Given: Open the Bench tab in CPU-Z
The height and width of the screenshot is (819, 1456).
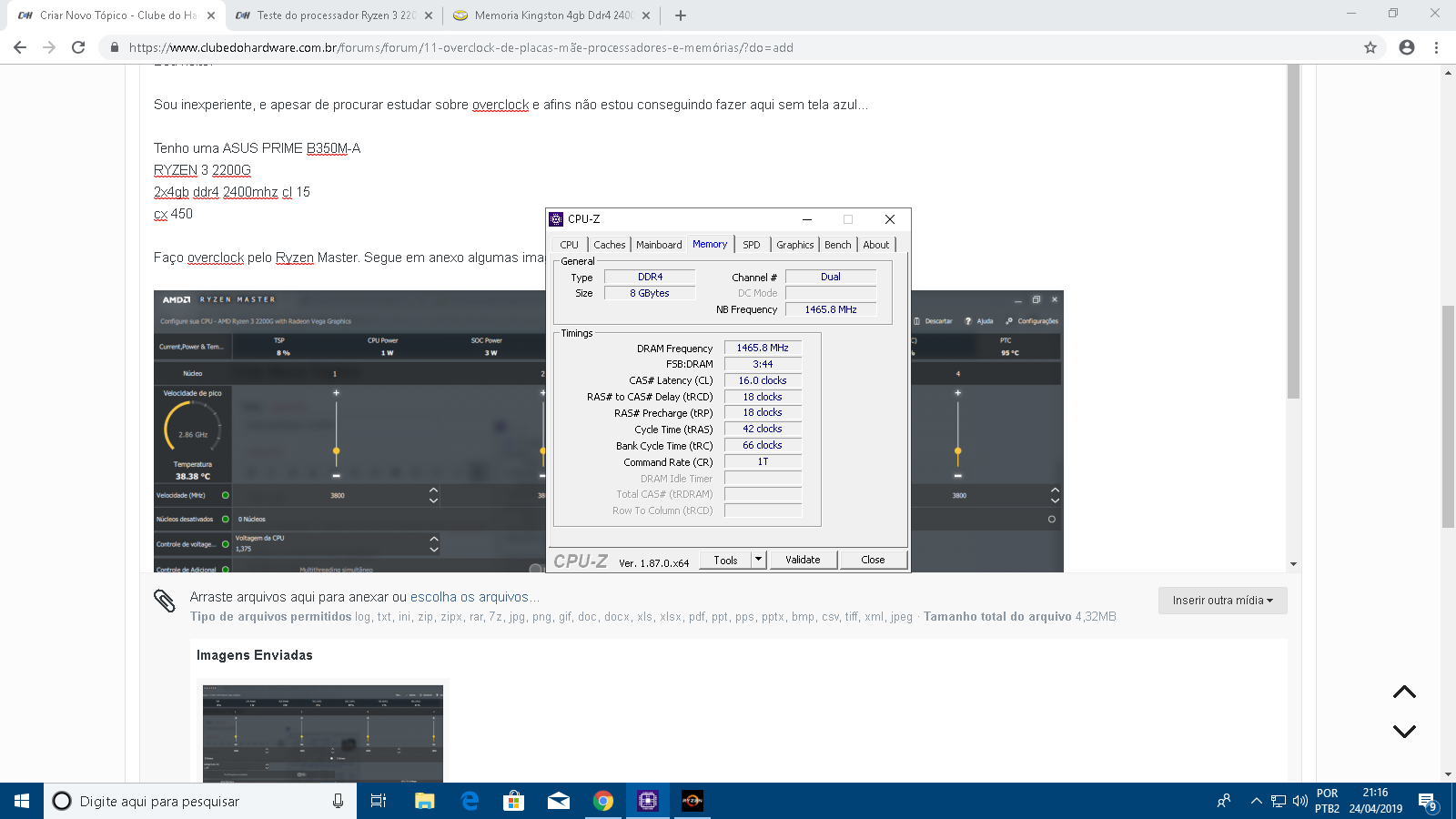Looking at the screenshot, I should point(838,245).
